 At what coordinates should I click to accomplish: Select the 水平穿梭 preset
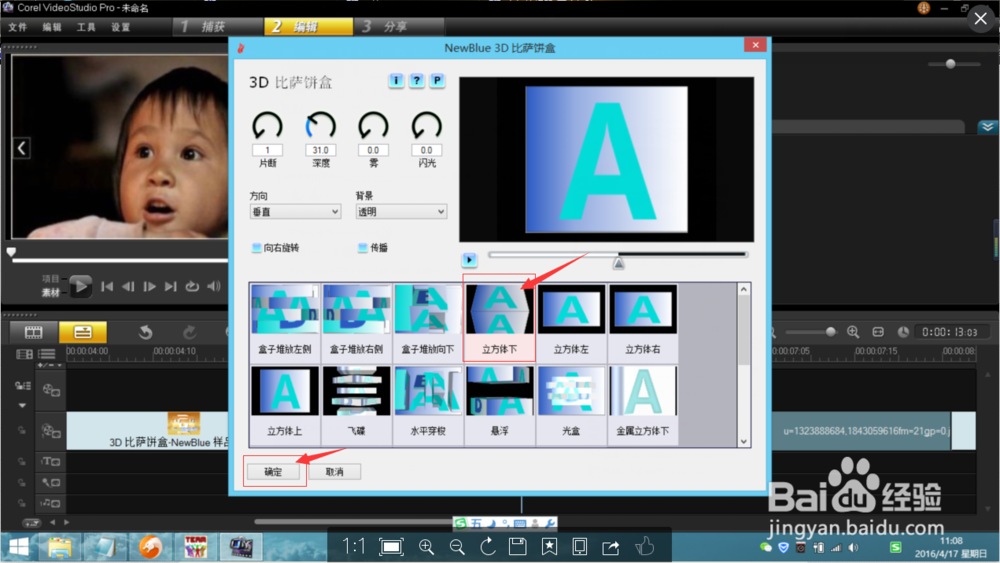click(x=428, y=403)
